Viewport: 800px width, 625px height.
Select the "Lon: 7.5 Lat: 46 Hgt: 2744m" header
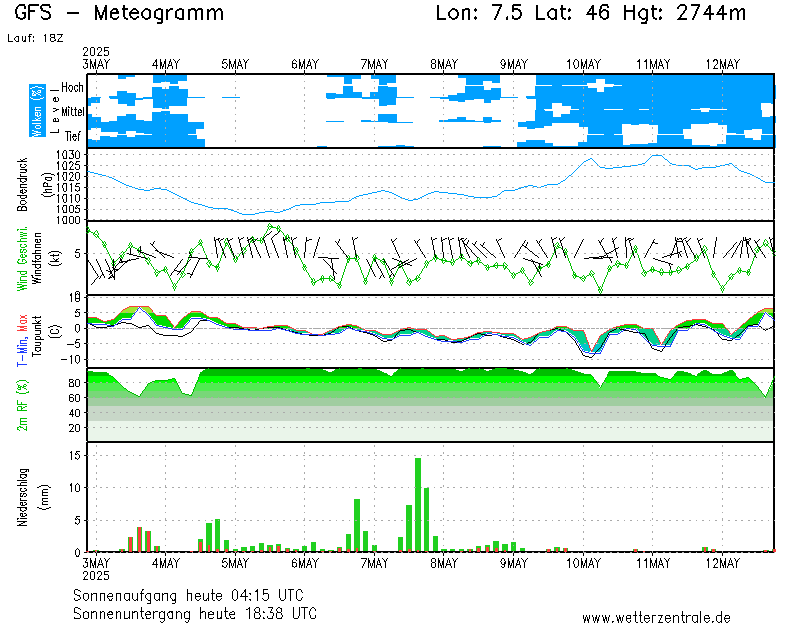[x=590, y=13]
